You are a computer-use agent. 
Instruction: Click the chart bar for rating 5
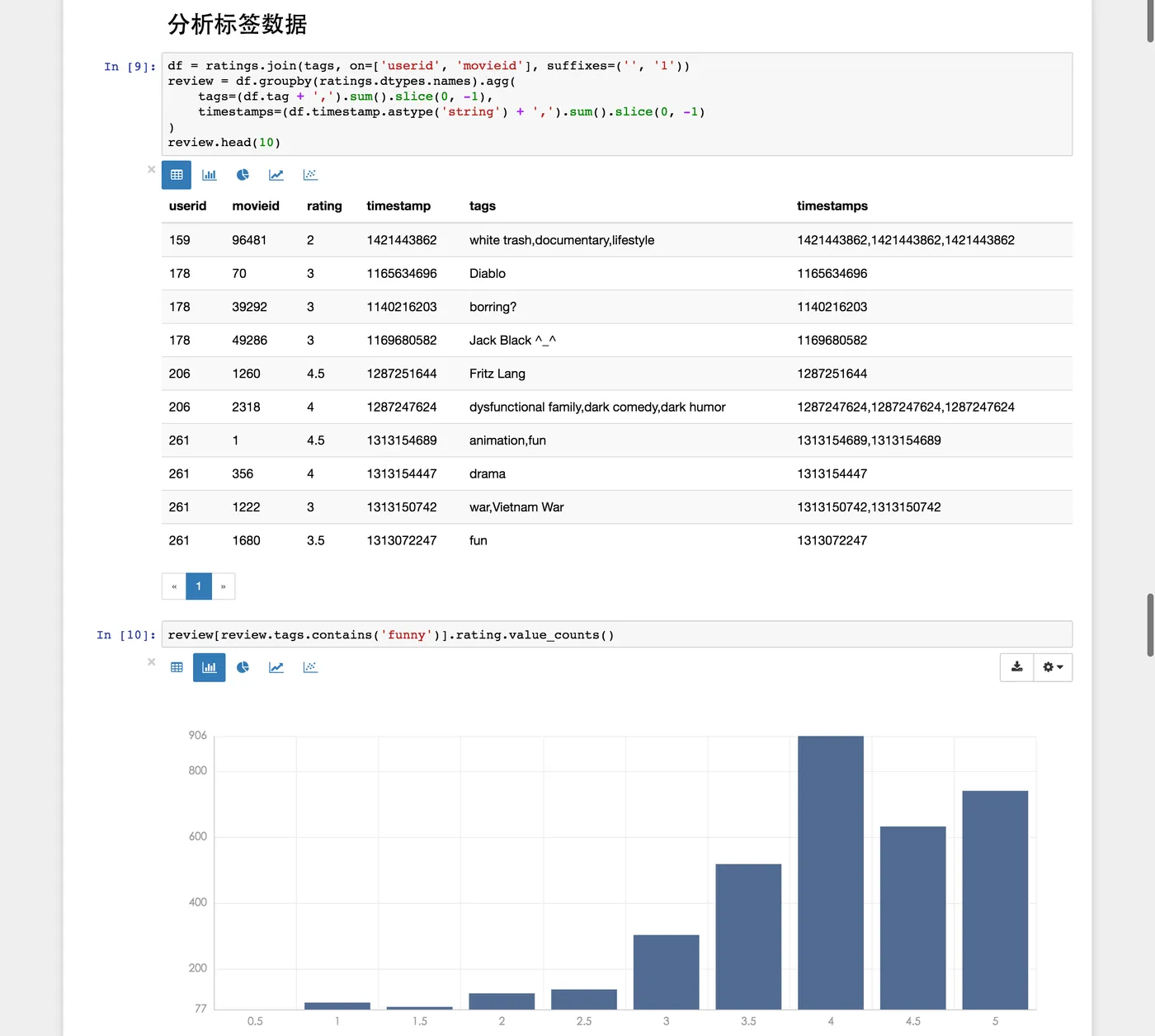[995, 900]
